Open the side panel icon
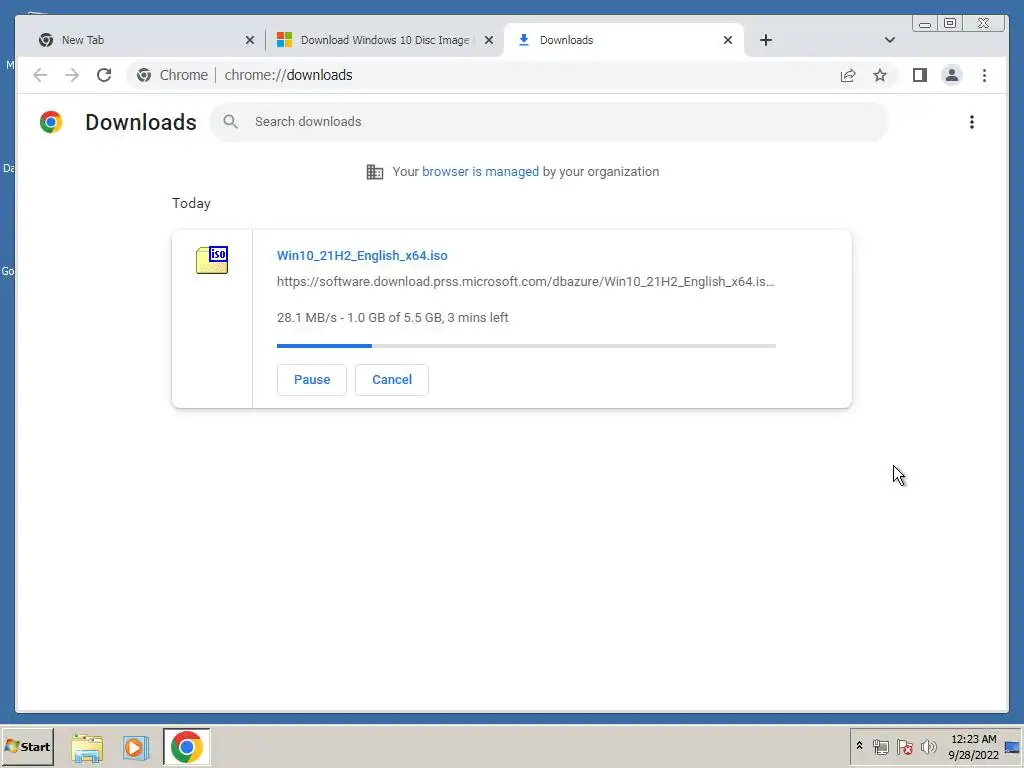 920,75
